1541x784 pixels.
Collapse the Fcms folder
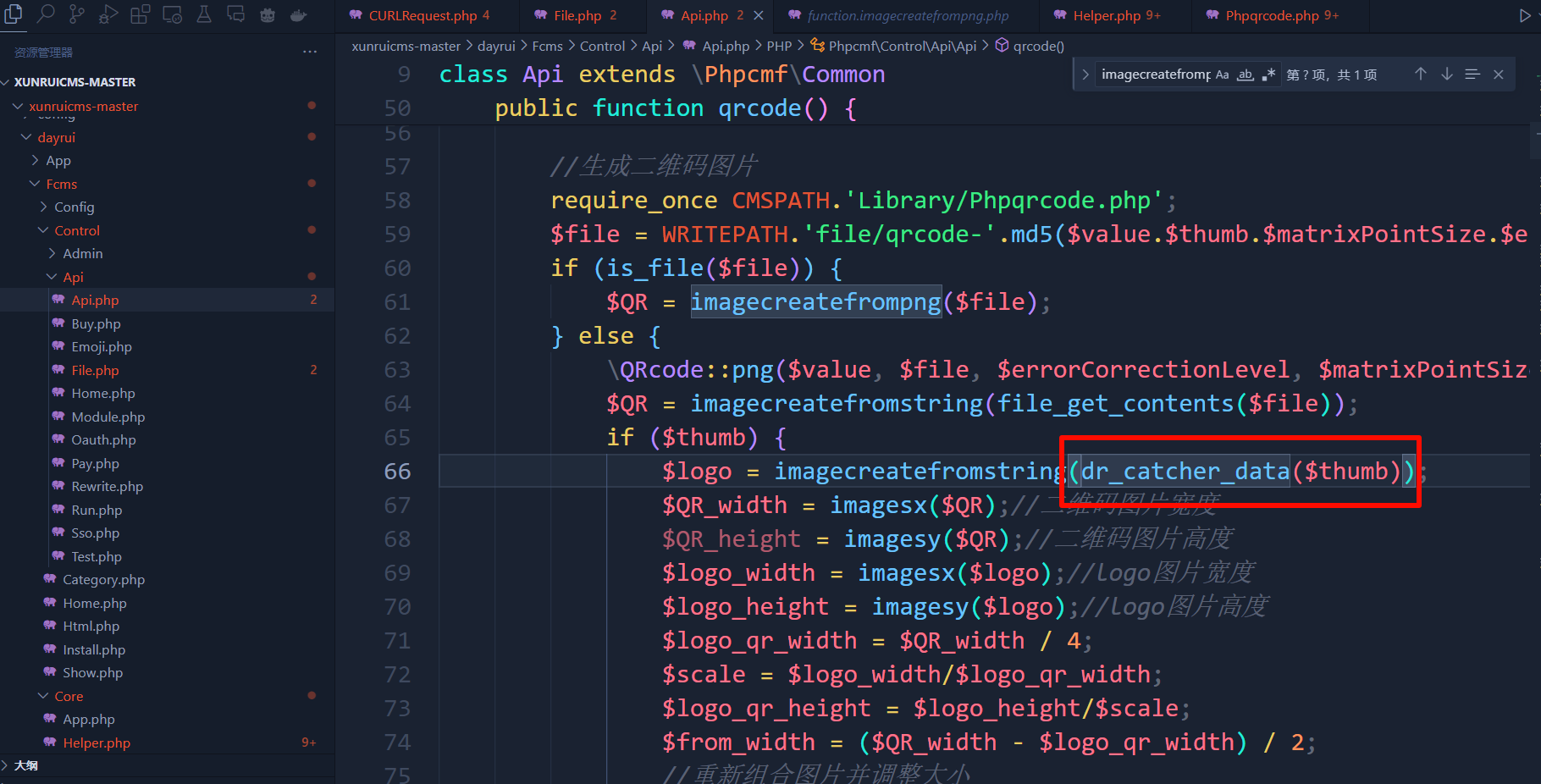coord(61,184)
